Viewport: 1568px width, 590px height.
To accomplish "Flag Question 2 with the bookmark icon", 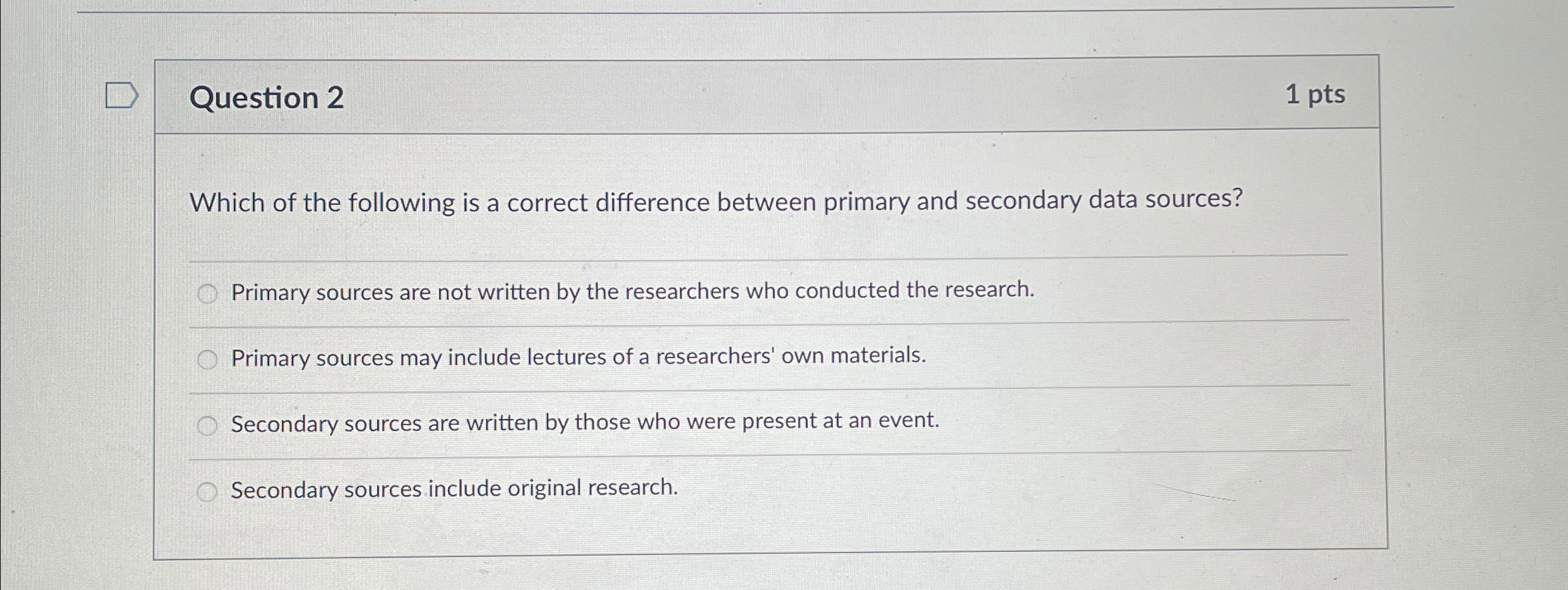I will tap(122, 96).
